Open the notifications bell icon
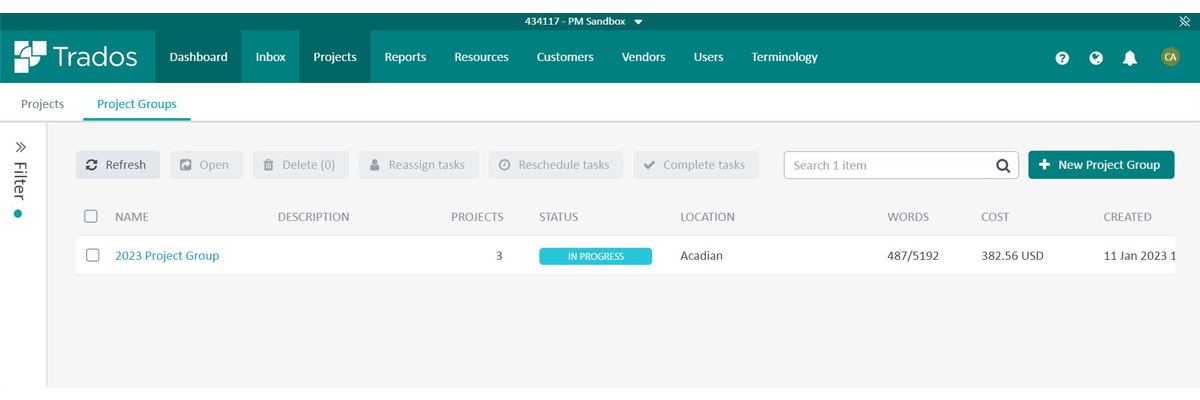The height and width of the screenshot is (400, 1200). tap(1130, 58)
